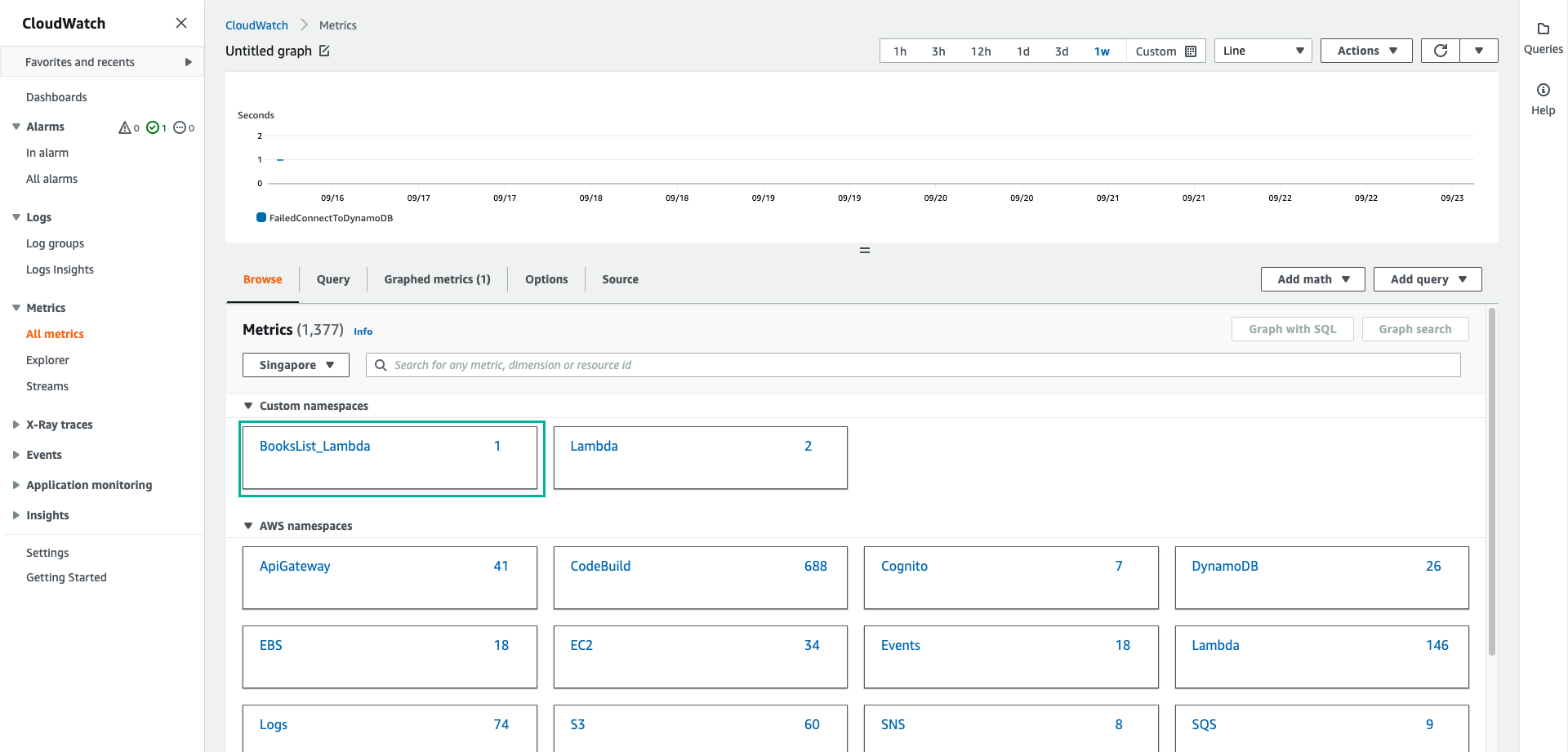The image size is (1568, 752).
Task: Open the Add query dropdown
Action: (1428, 279)
